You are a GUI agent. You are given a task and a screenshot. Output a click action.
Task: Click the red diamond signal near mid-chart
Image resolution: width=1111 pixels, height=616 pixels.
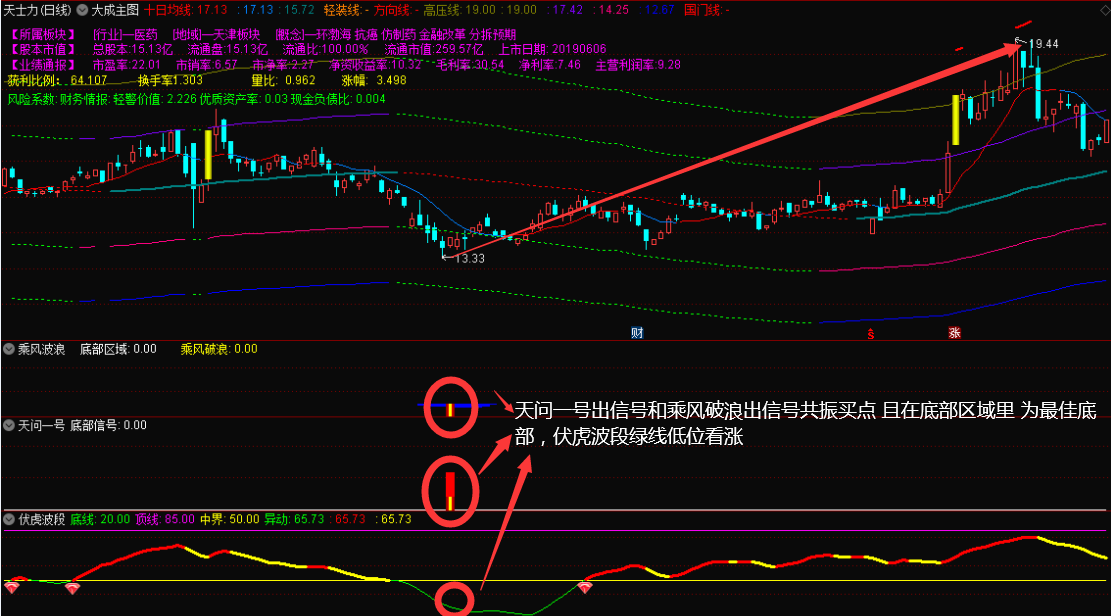pyautogui.click(x=585, y=587)
